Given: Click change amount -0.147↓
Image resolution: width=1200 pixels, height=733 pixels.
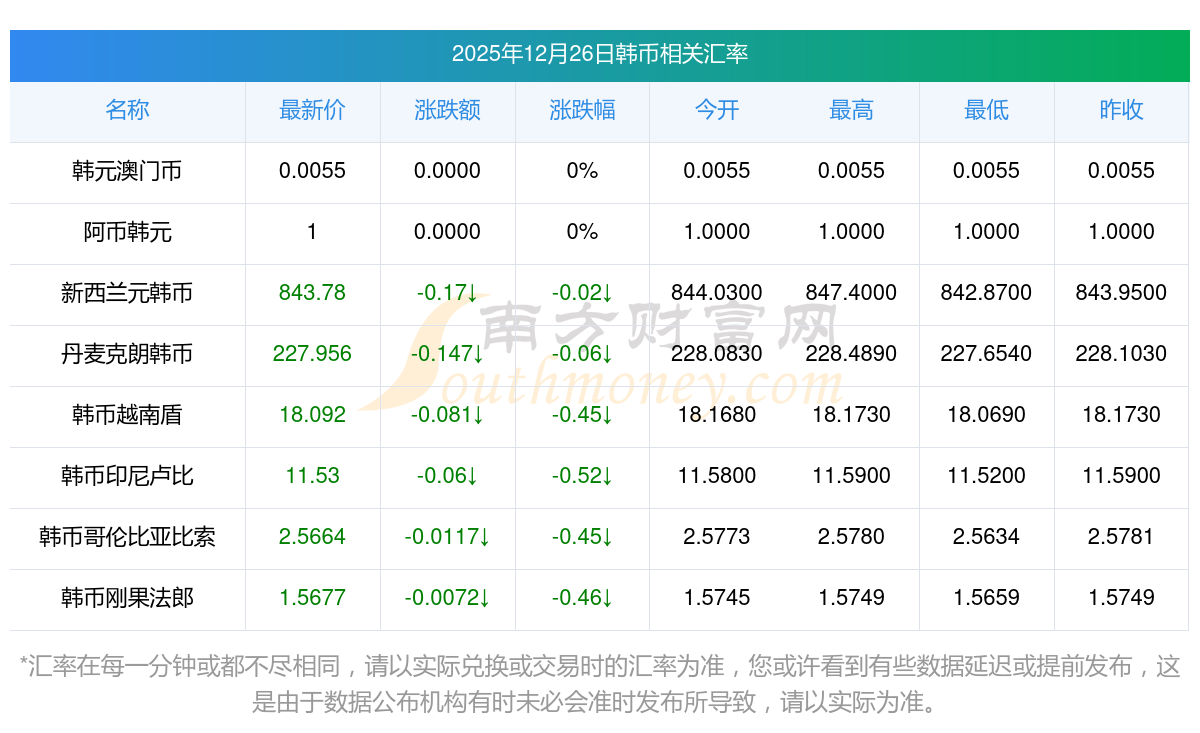Looking at the screenshot, I should pyautogui.click(x=447, y=354).
